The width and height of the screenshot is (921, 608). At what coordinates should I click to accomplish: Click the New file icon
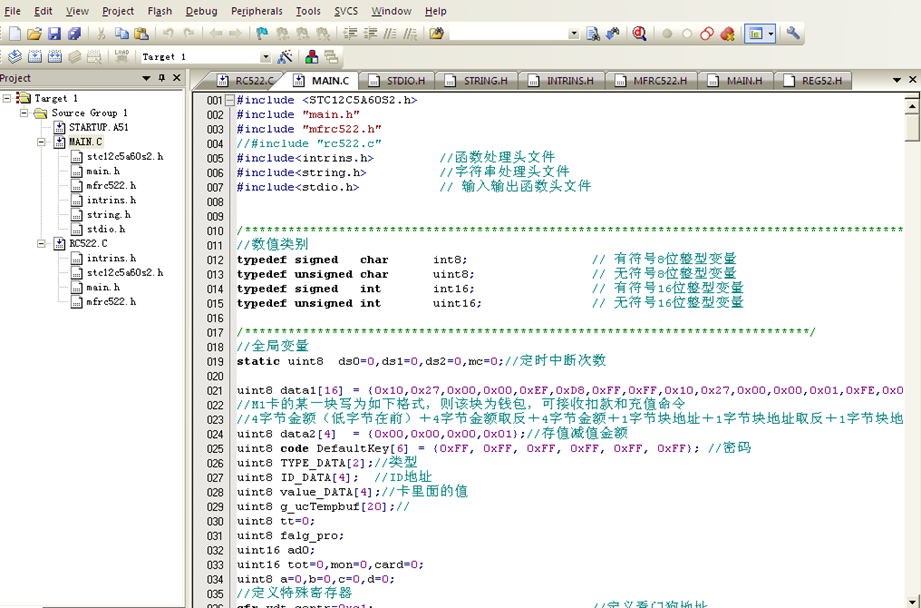click(13, 34)
